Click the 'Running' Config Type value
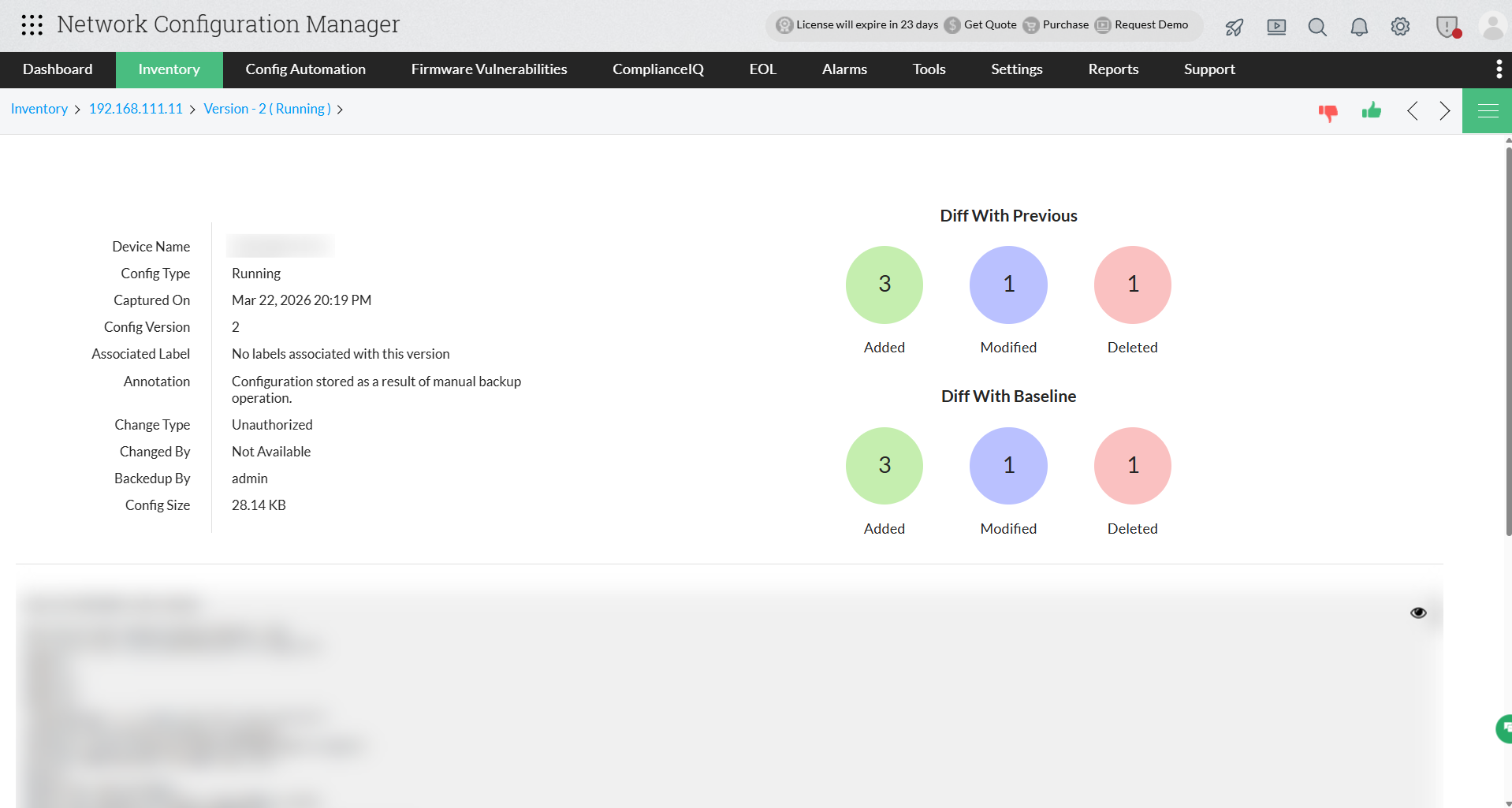Image resolution: width=1512 pixels, height=808 pixels. point(256,274)
